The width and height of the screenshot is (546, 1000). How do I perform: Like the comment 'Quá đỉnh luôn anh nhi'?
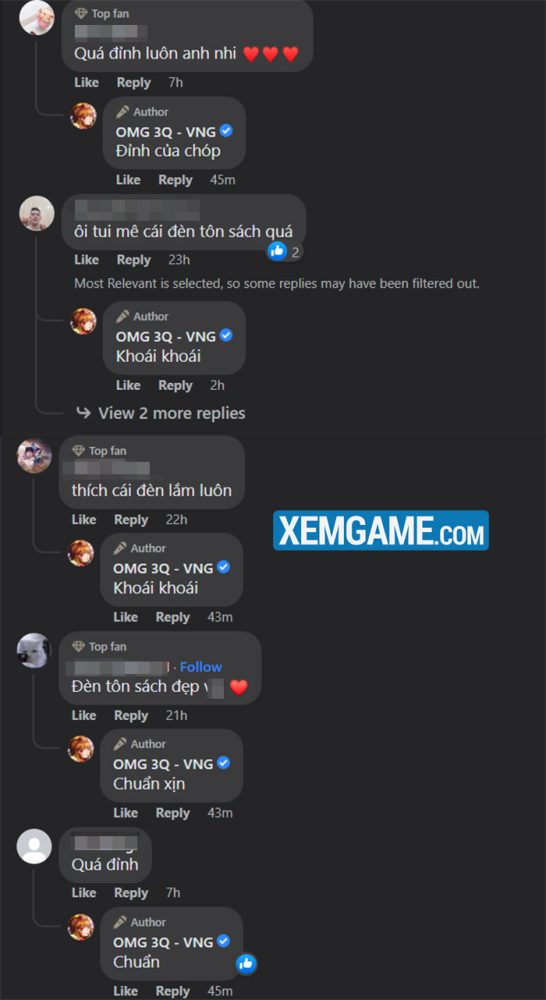tap(86, 82)
